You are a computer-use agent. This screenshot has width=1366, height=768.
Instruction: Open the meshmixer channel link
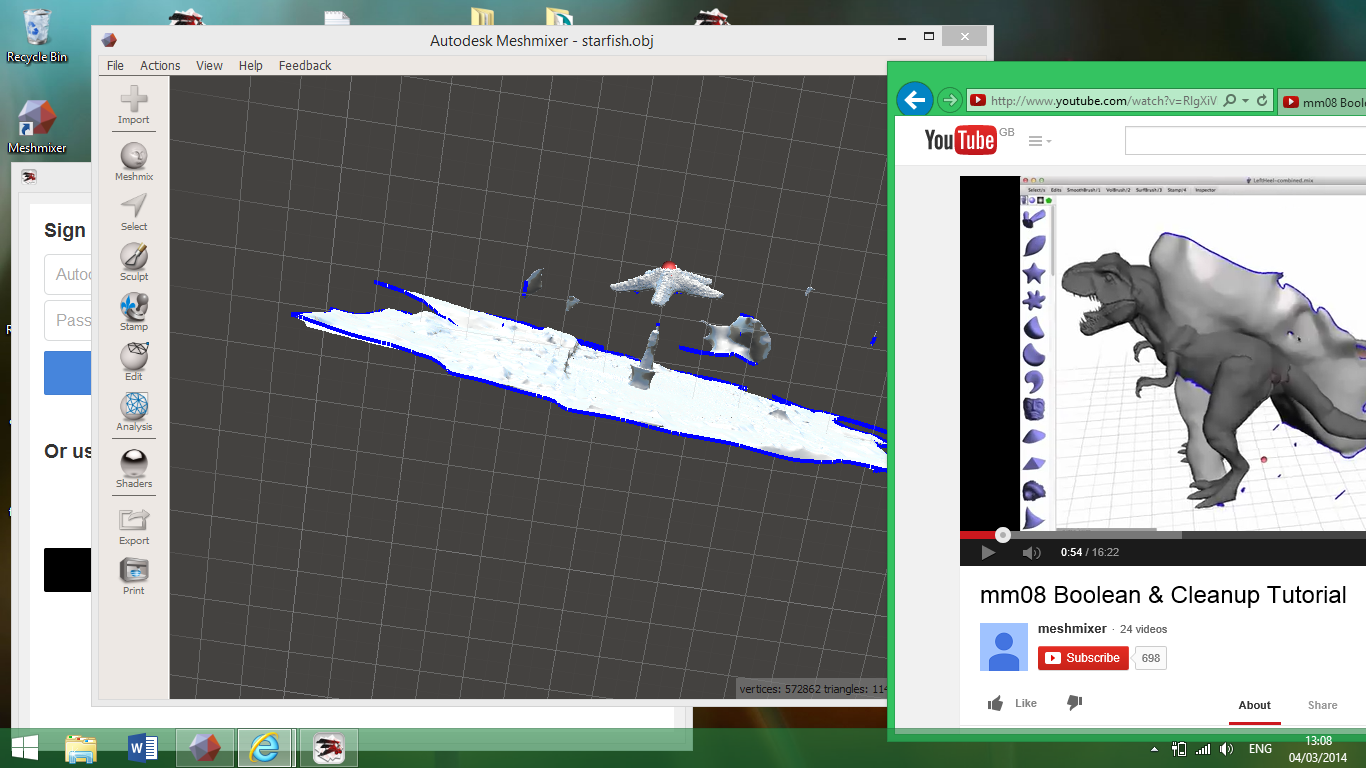(x=1072, y=629)
